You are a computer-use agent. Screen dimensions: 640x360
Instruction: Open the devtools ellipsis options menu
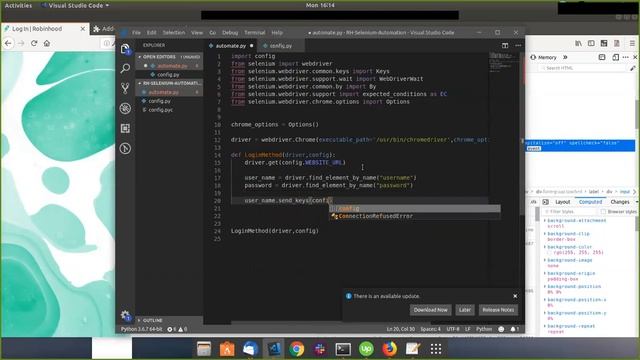(625, 57)
